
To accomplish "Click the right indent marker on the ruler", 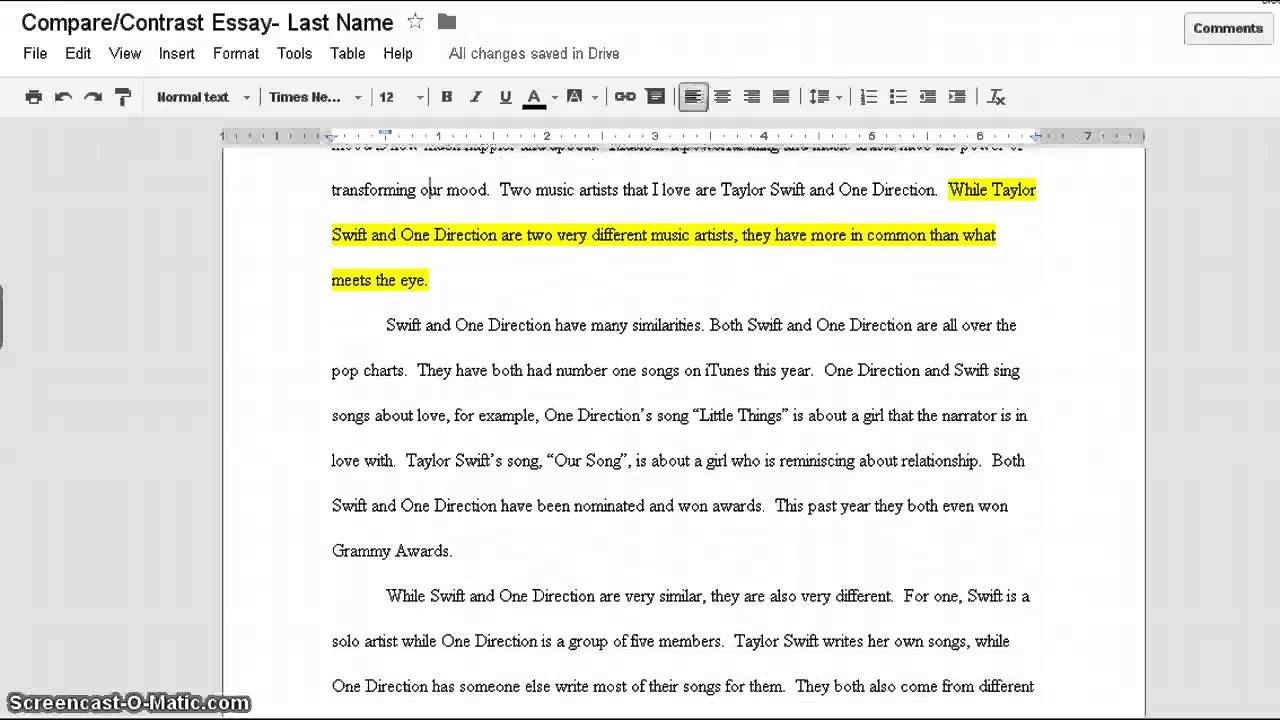I will tap(1036, 137).
